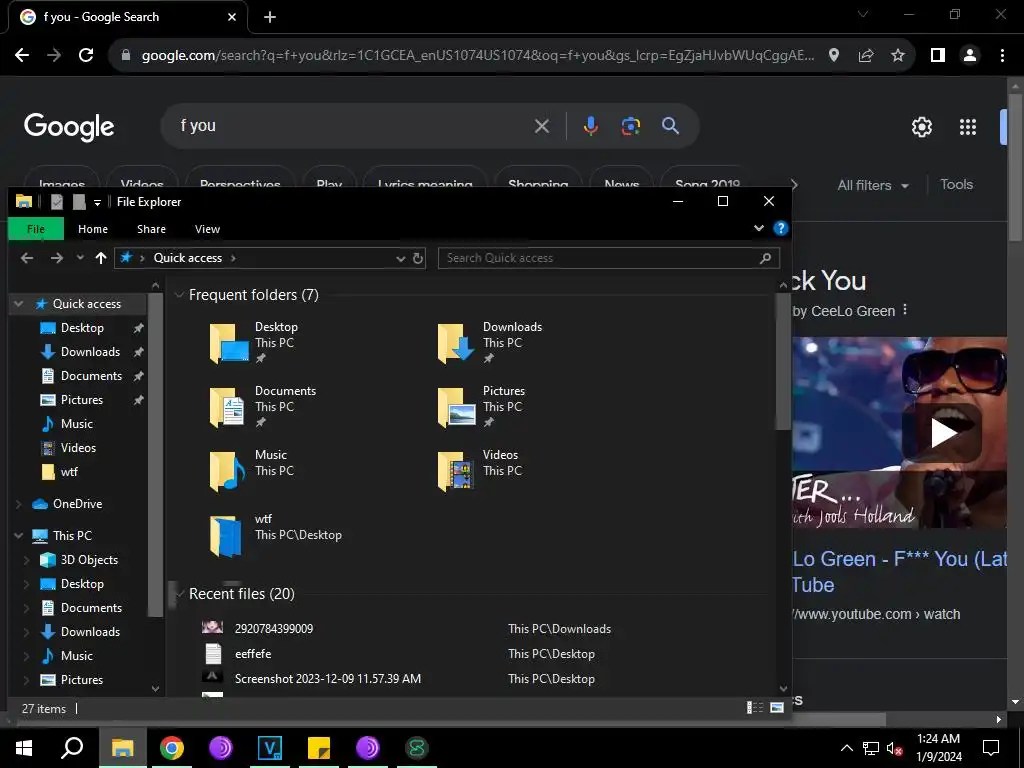Clear the Google search box text
1024x768 pixels.
pos(541,126)
